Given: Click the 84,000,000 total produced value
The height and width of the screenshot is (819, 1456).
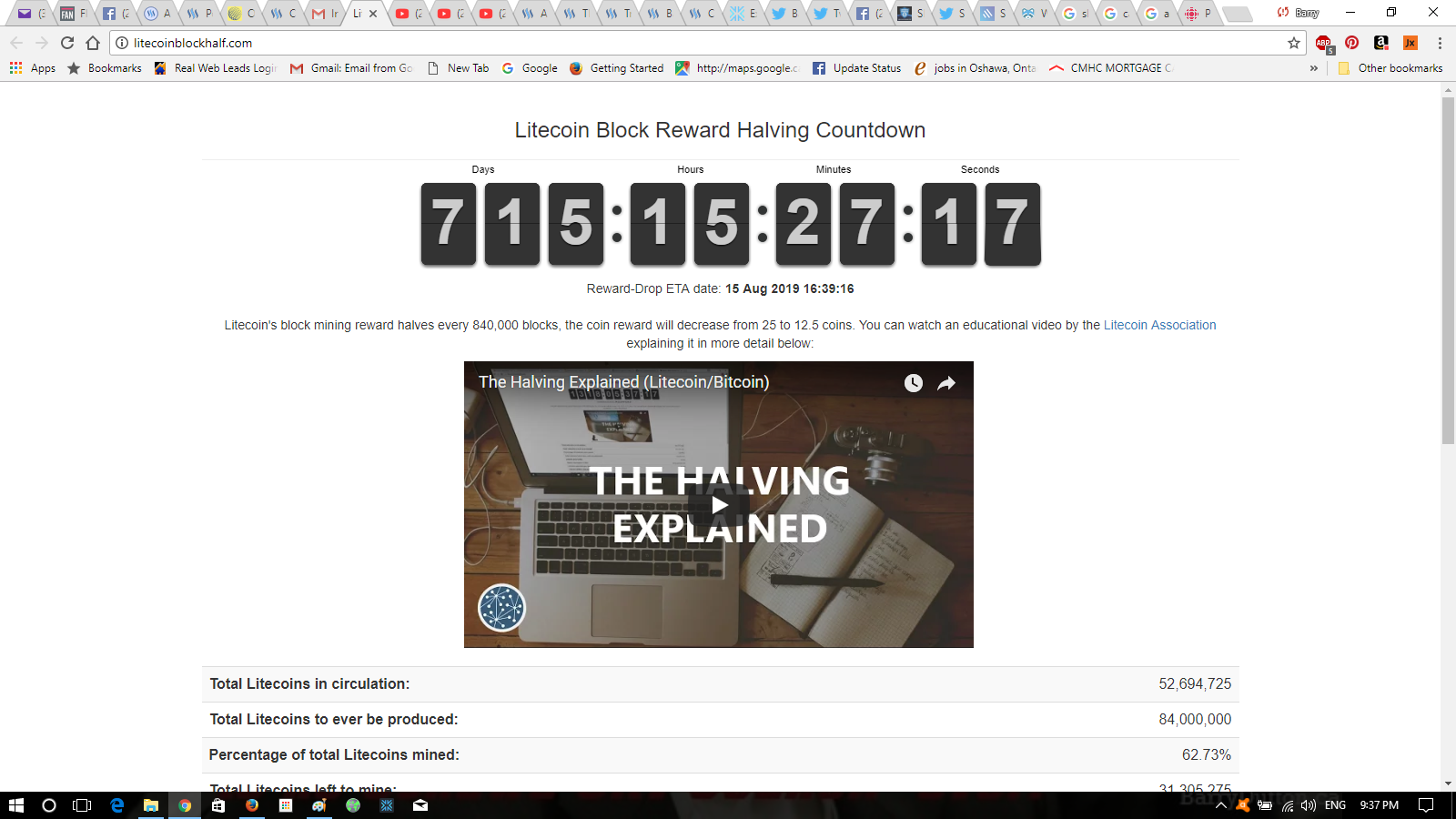Looking at the screenshot, I should [x=1195, y=720].
